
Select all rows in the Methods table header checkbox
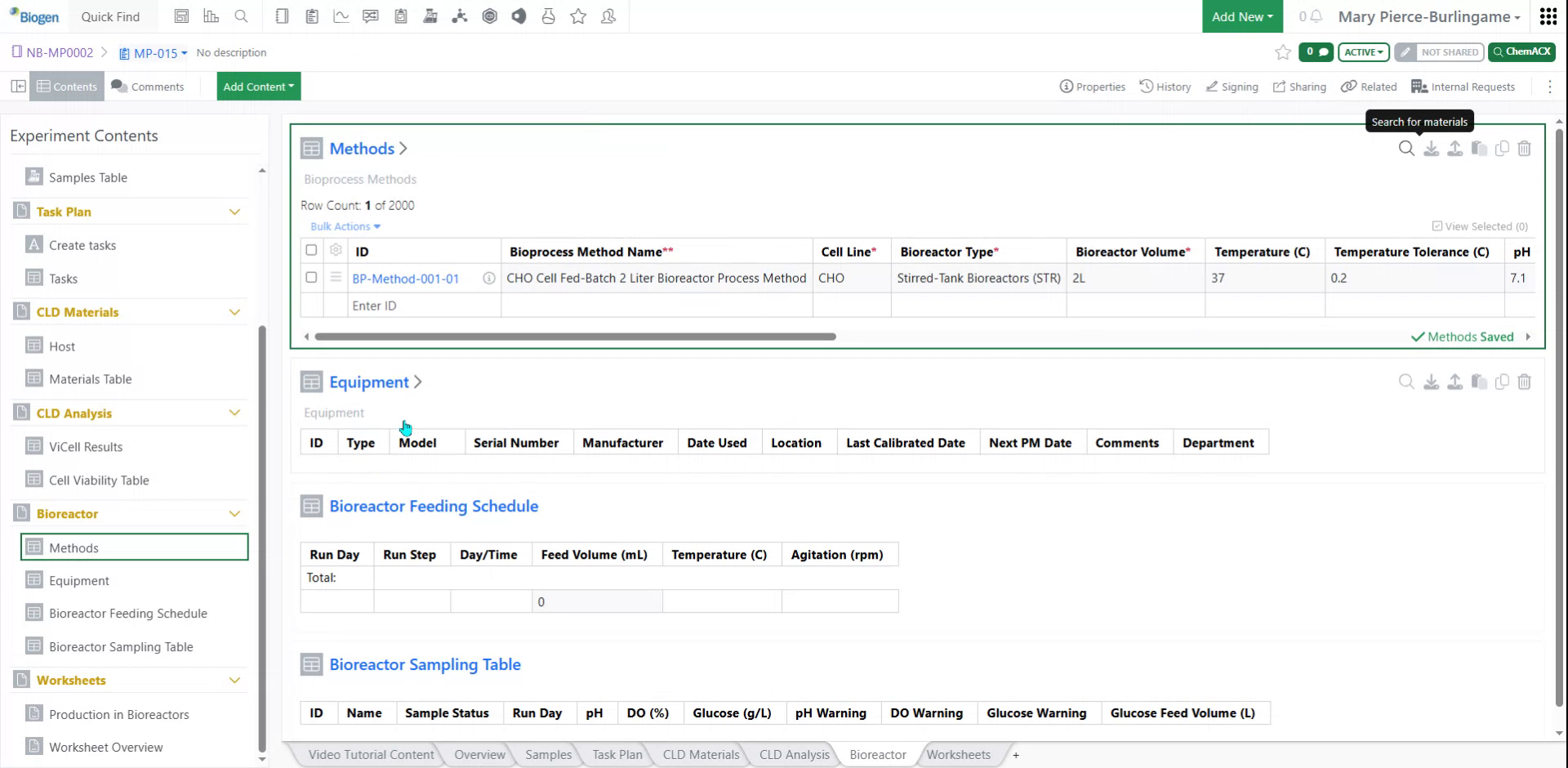pos(311,251)
